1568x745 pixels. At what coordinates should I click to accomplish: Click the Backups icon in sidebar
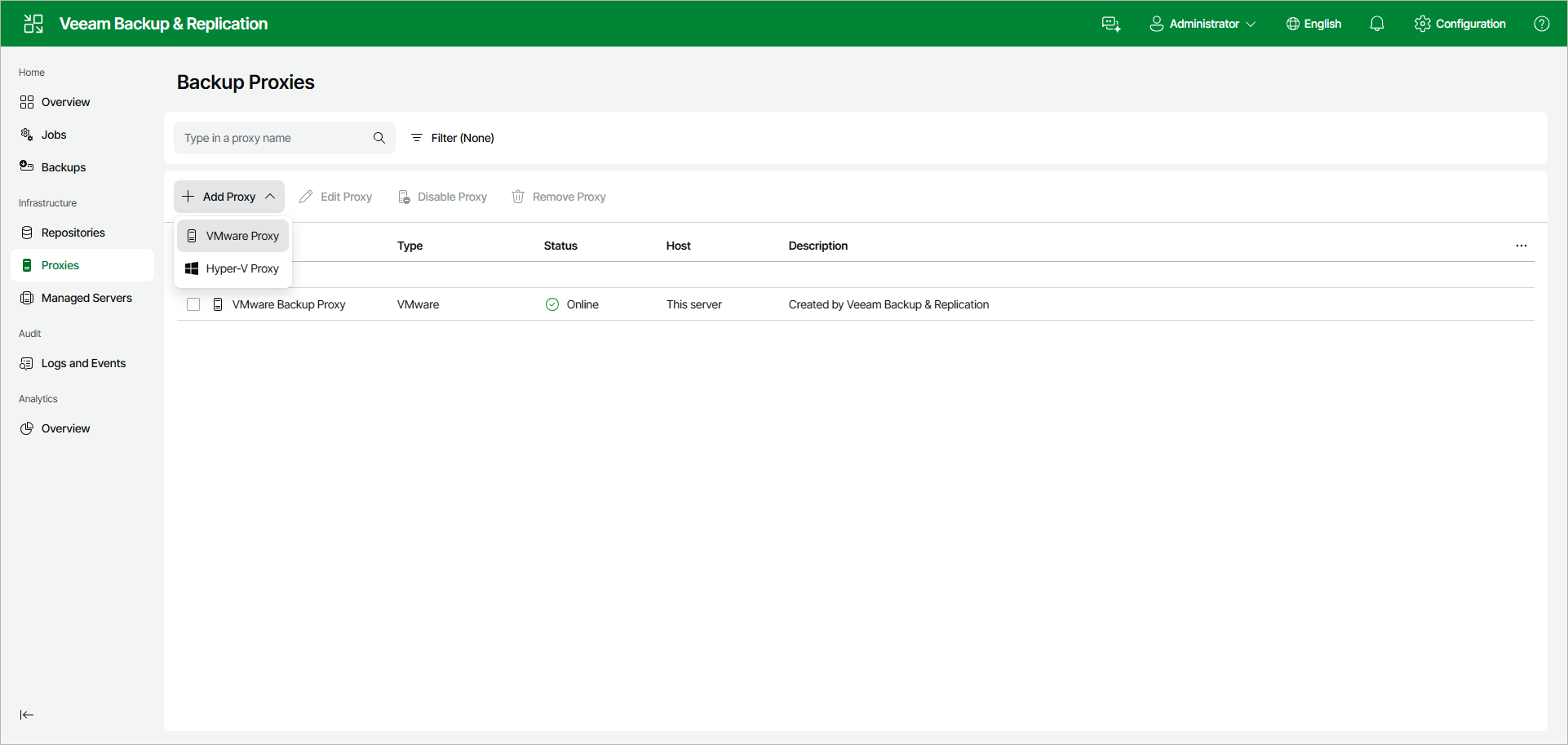click(x=27, y=166)
